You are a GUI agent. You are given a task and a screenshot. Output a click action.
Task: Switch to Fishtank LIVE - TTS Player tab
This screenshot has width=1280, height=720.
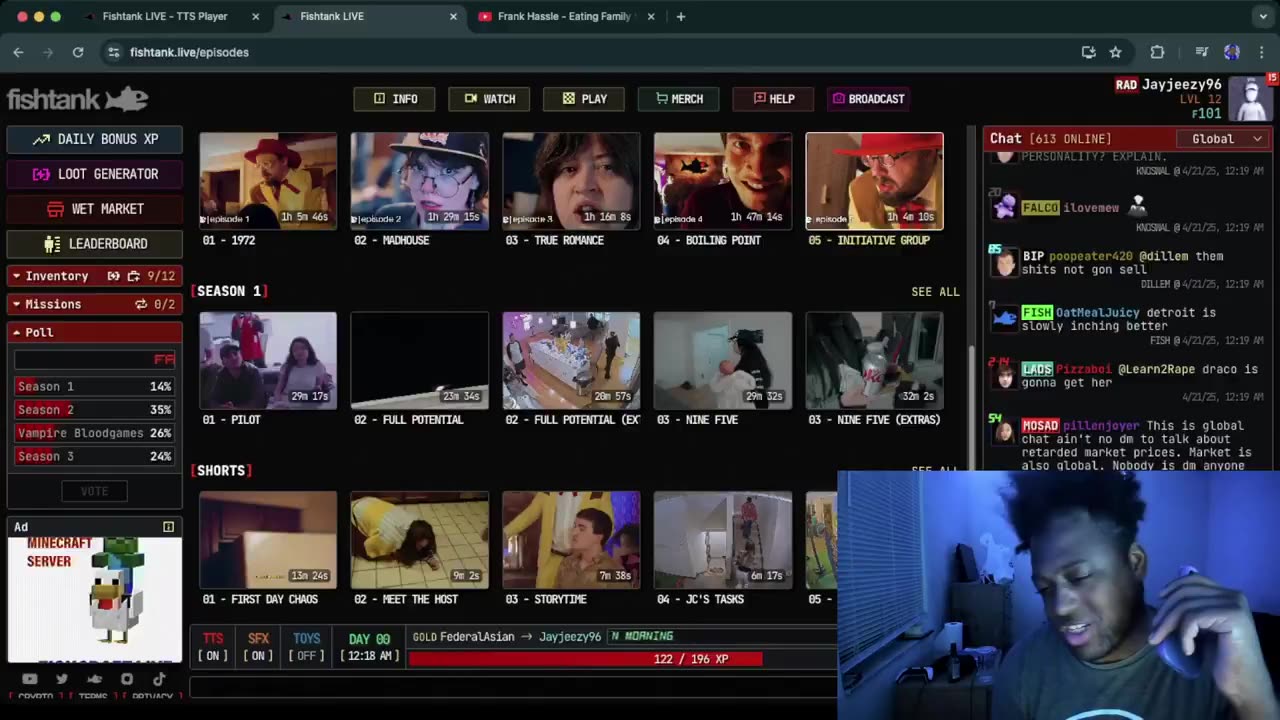tap(165, 16)
